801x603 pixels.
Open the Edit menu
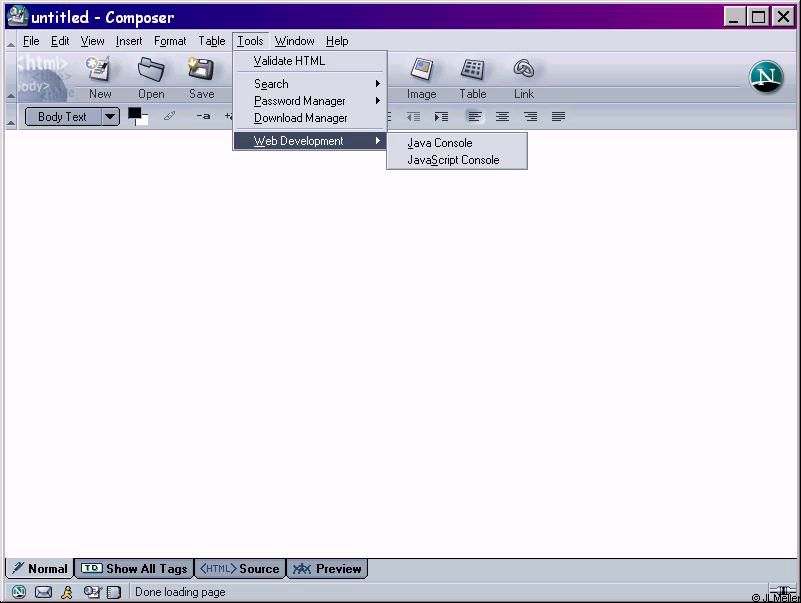(x=60, y=41)
